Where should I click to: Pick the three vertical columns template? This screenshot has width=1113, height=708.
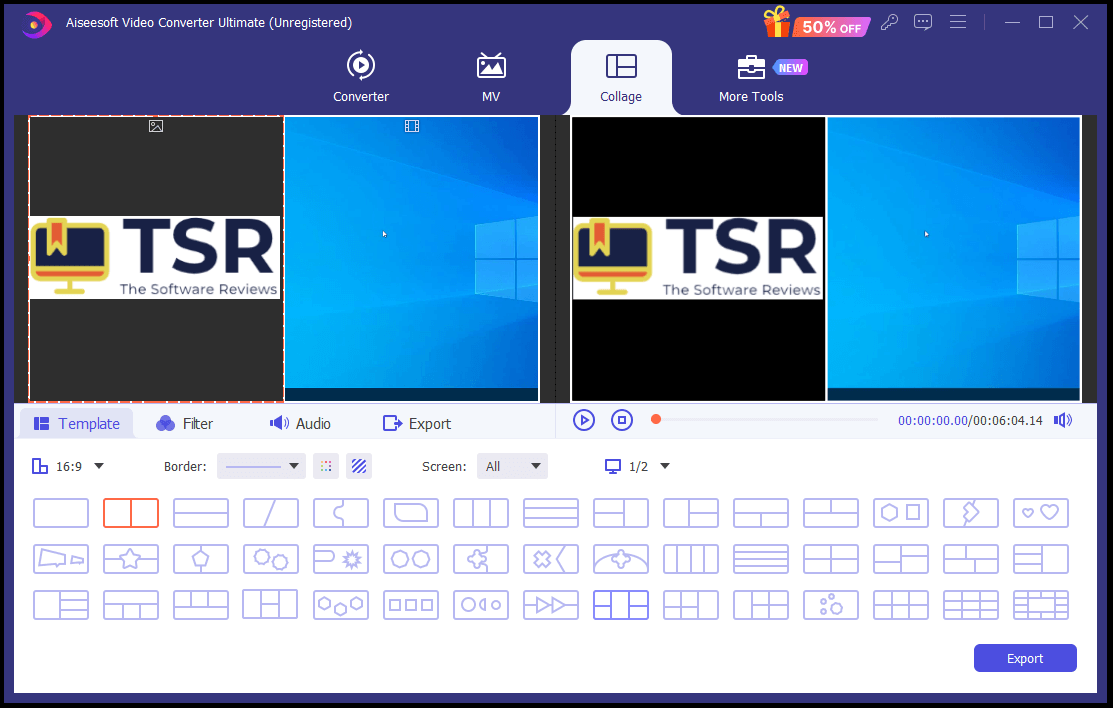click(x=481, y=513)
